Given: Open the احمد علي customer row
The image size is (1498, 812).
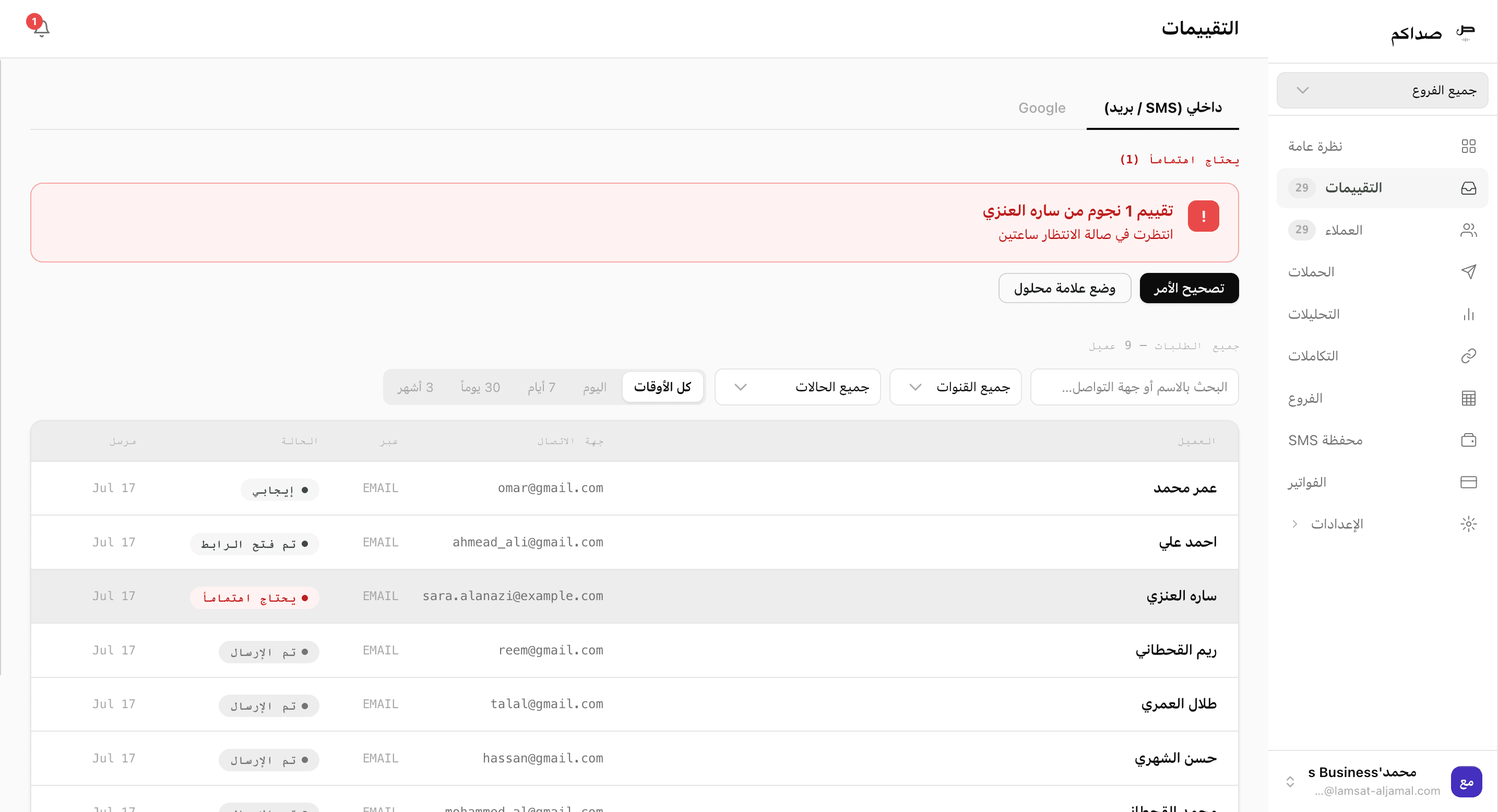Looking at the screenshot, I should pos(635,542).
